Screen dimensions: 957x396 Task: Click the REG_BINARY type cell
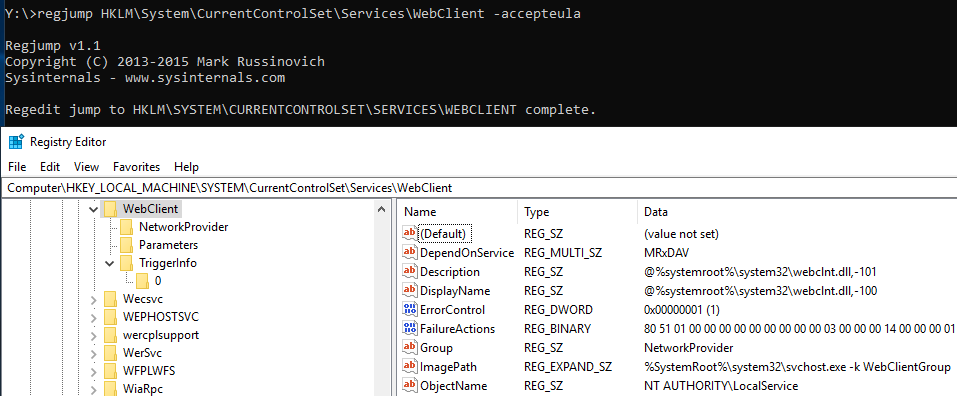pyautogui.click(x=557, y=329)
